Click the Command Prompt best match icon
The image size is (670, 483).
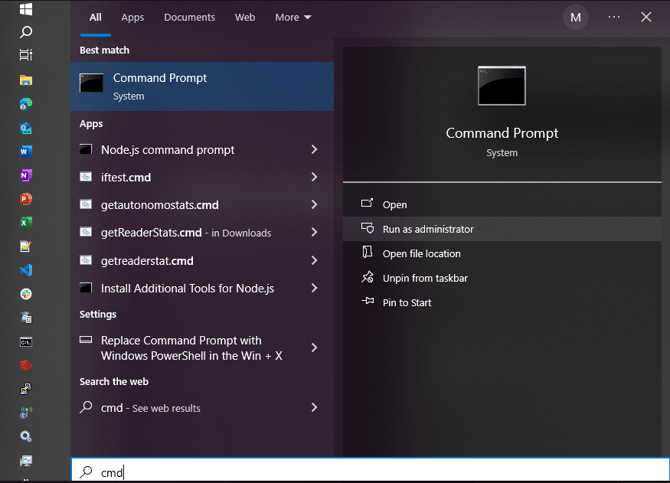coord(91,83)
